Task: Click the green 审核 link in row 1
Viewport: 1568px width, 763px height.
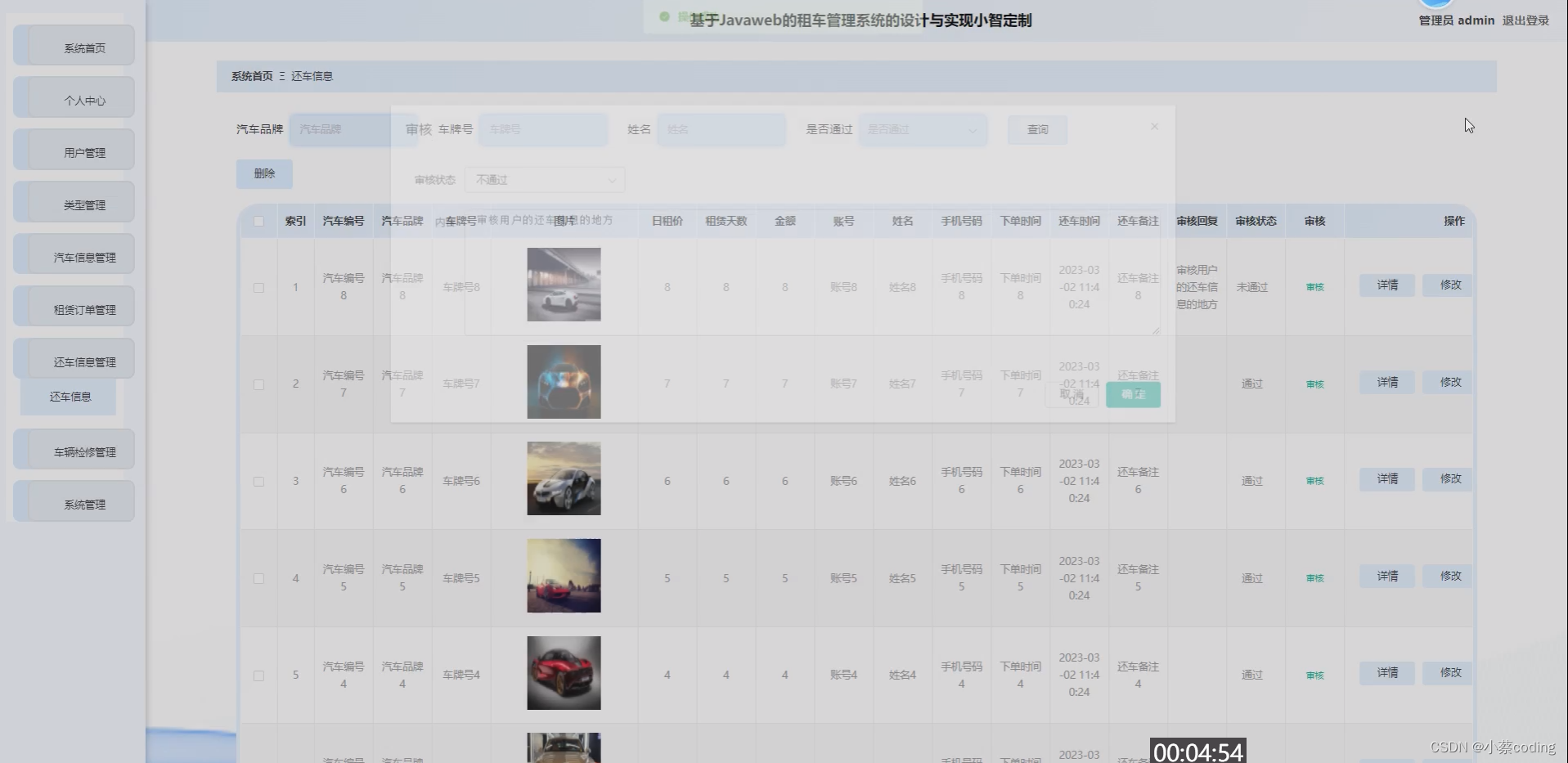Action: [1314, 287]
